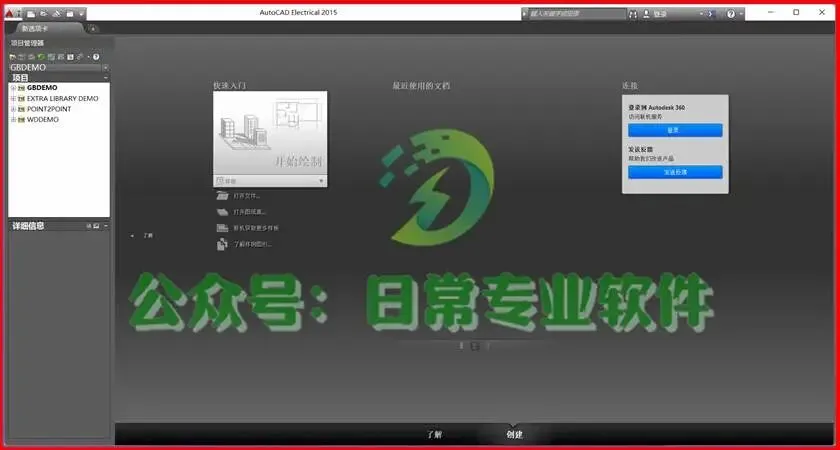Expand the arrow left of the search field
The image size is (840, 450).
pos(524,13)
